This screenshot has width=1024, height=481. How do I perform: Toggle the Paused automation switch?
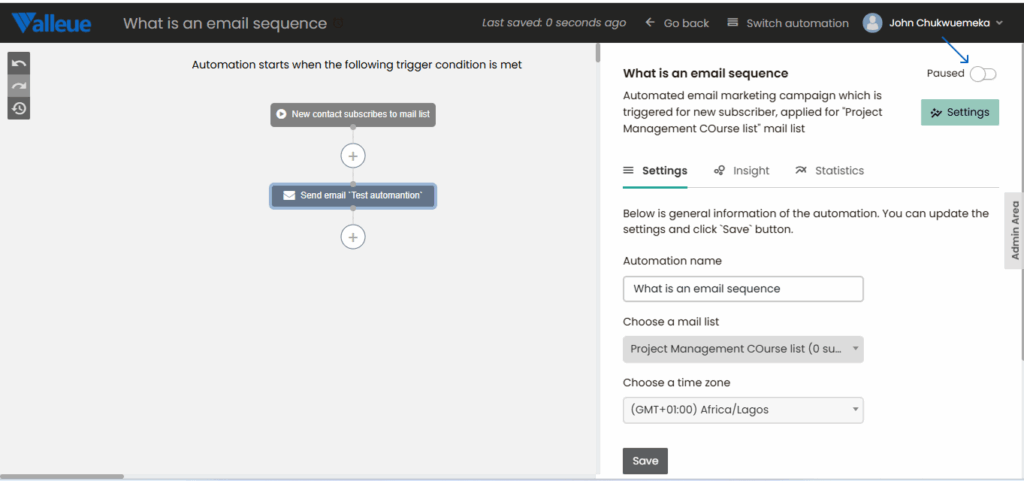coord(983,74)
